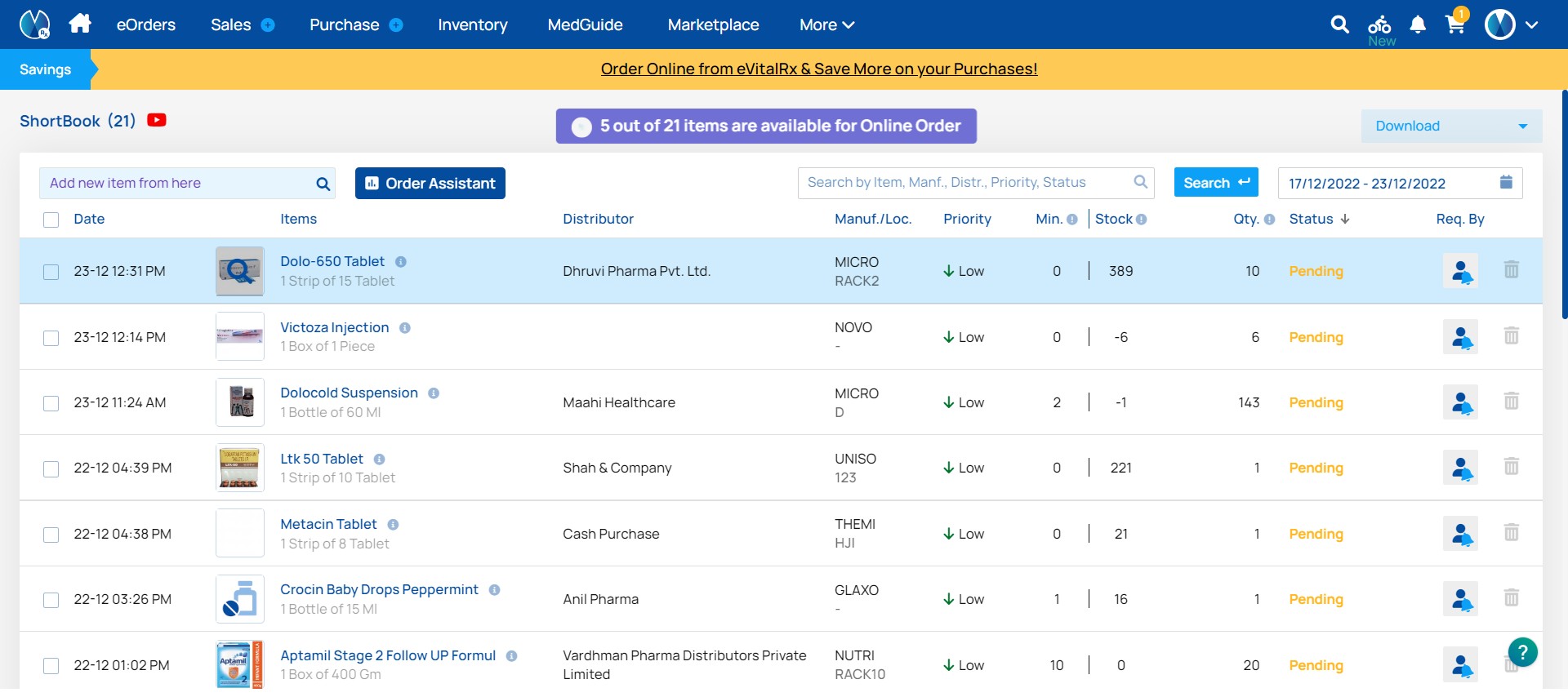
Task: Select the Crocin Baby Drops row checkbox
Action: click(51, 600)
